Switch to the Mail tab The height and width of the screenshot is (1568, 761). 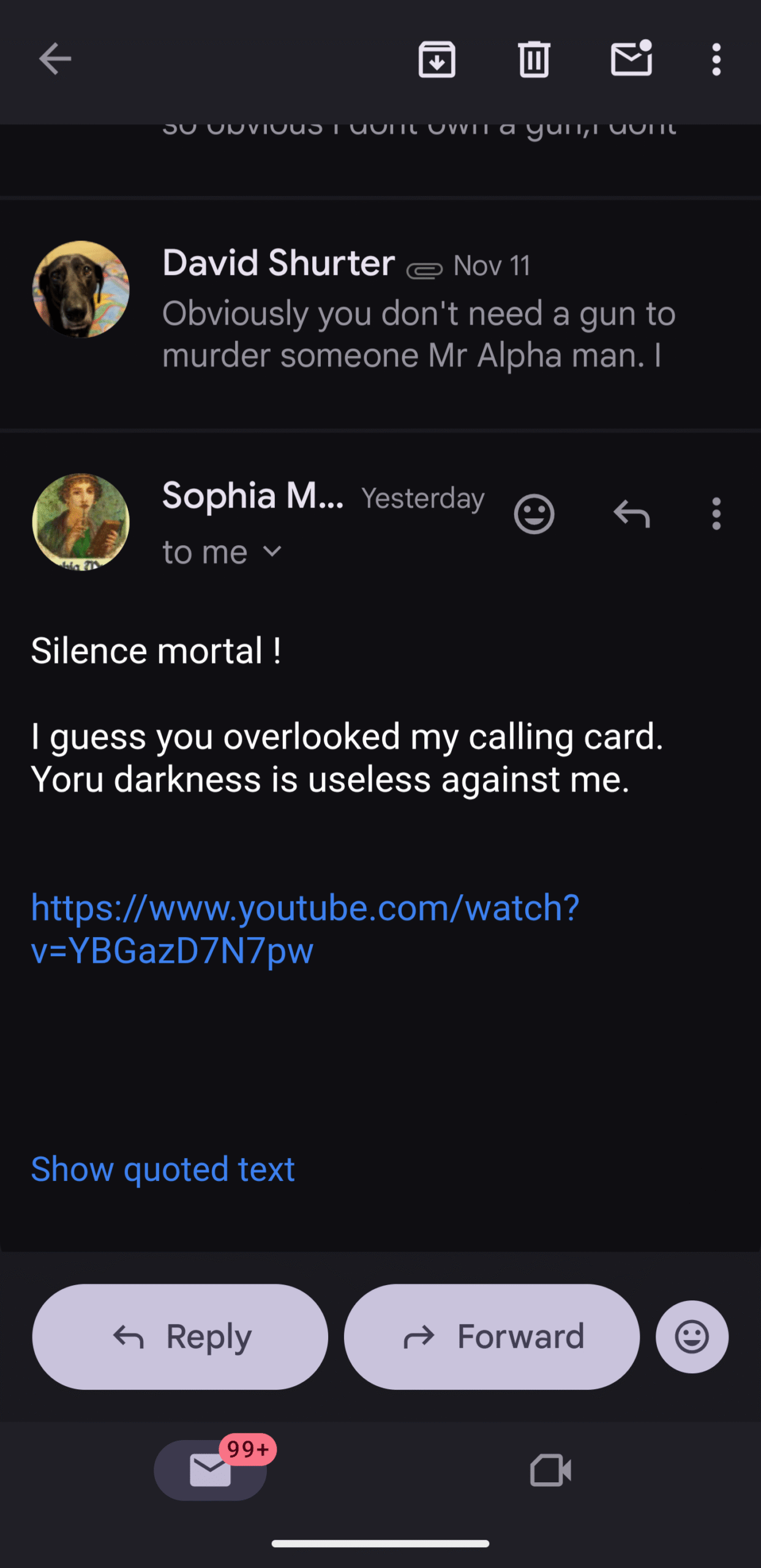click(x=210, y=1470)
